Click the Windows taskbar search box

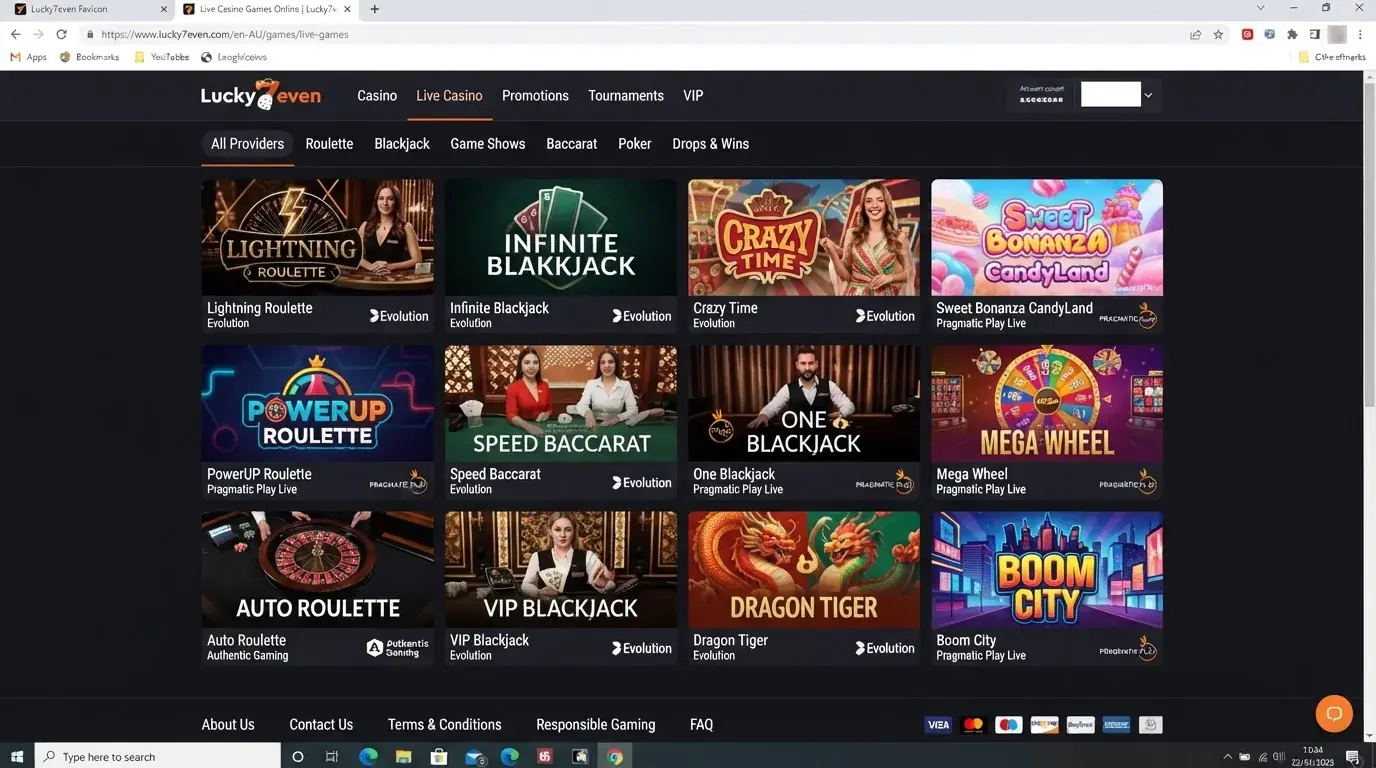click(158, 757)
